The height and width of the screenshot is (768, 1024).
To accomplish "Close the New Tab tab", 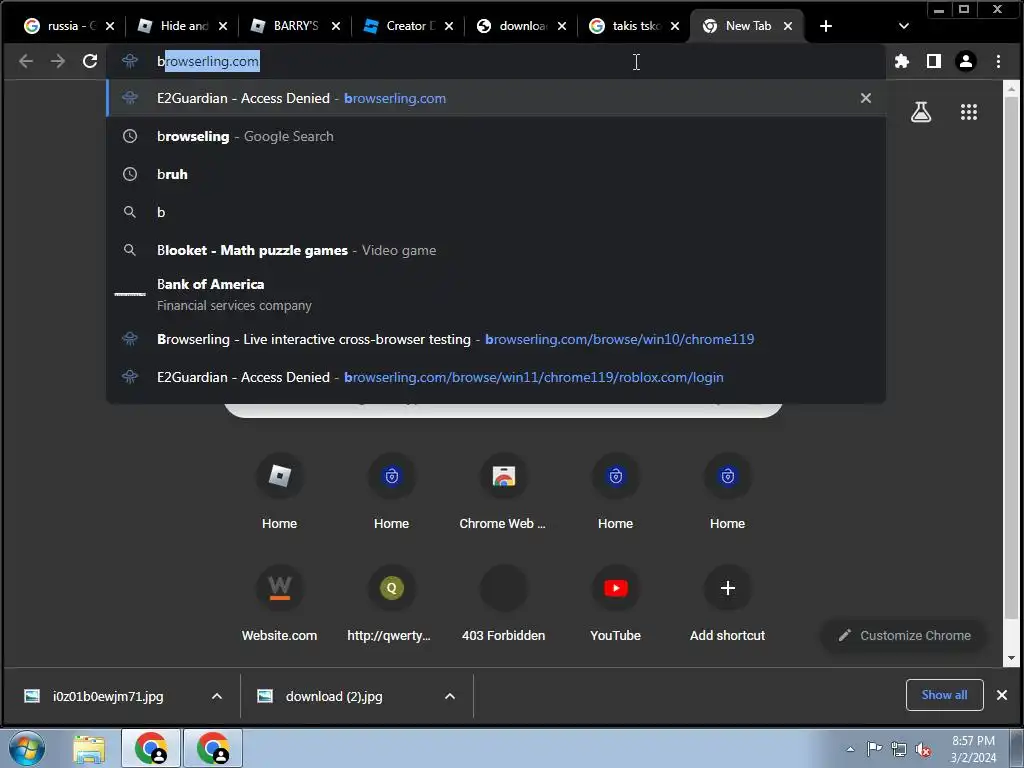I will coord(788,26).
